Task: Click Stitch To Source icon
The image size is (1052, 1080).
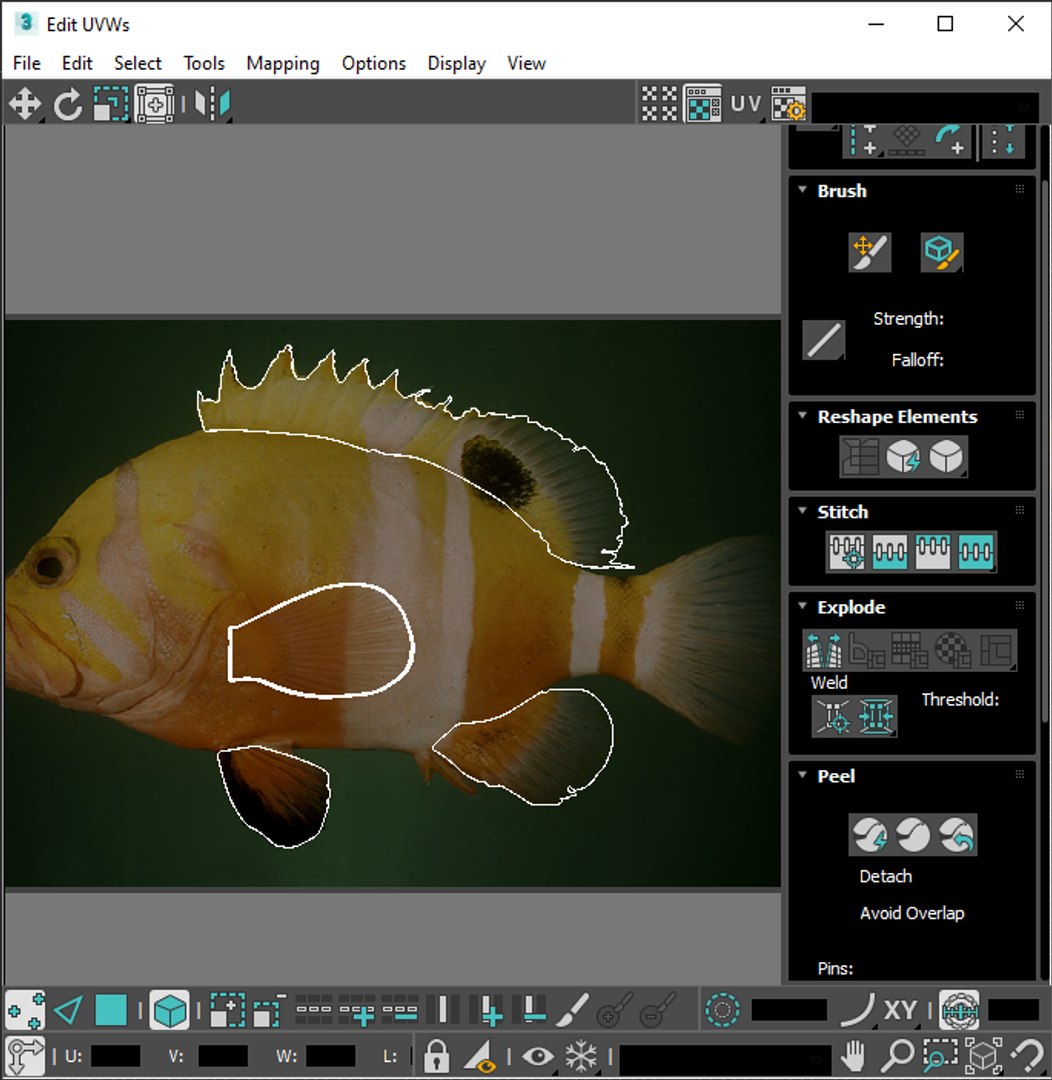Action: point(932,552)
